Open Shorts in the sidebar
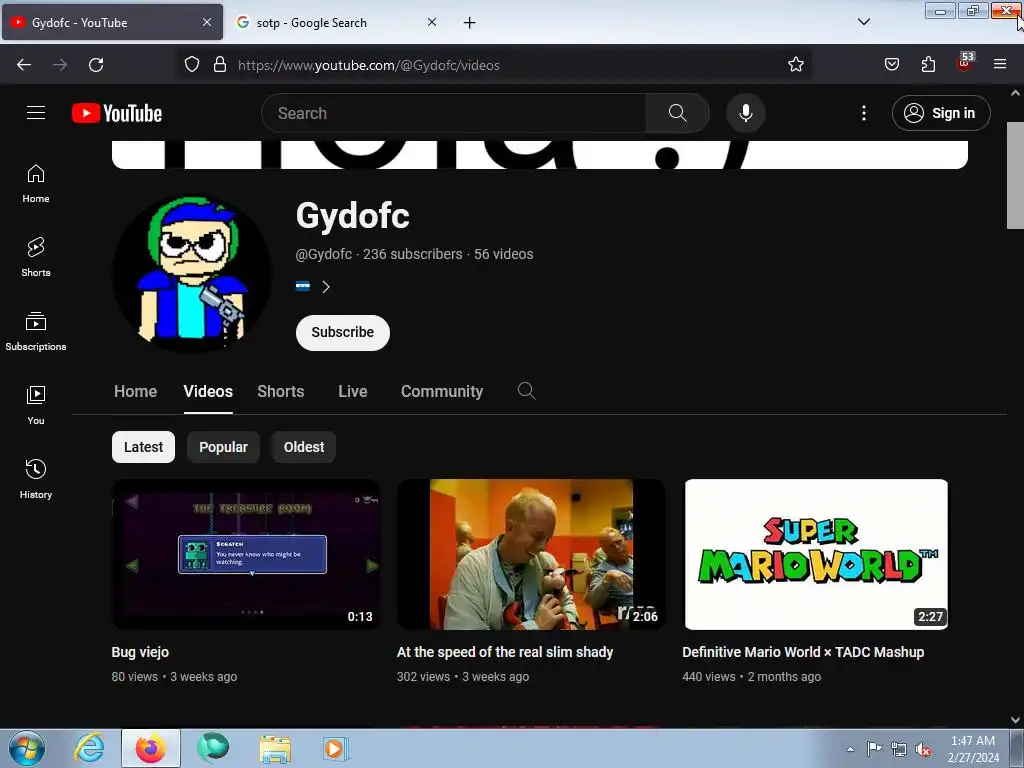 (x=36, y=257)
